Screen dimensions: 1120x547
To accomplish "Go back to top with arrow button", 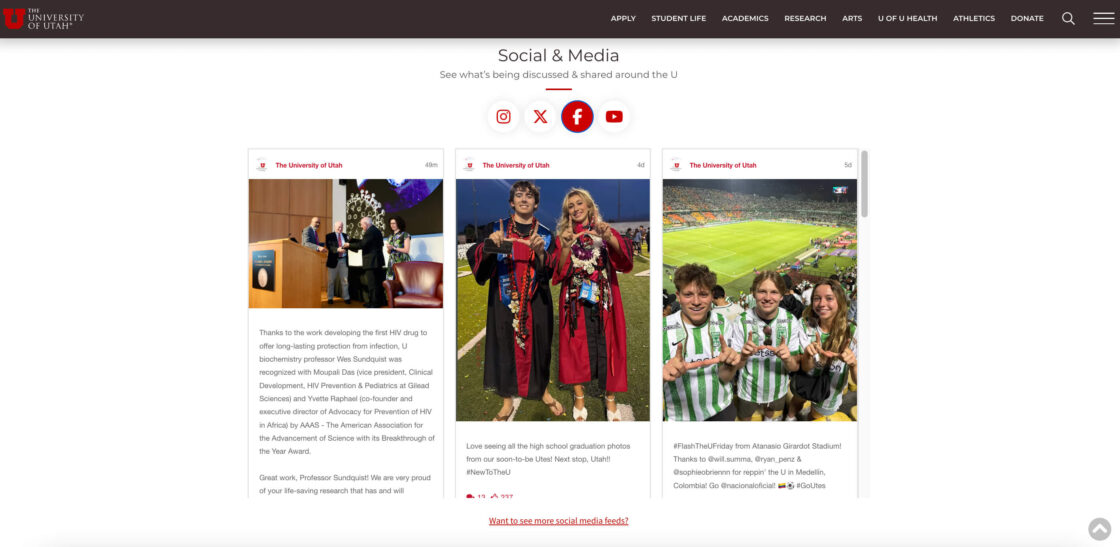I will click(x=1099, y=528).
